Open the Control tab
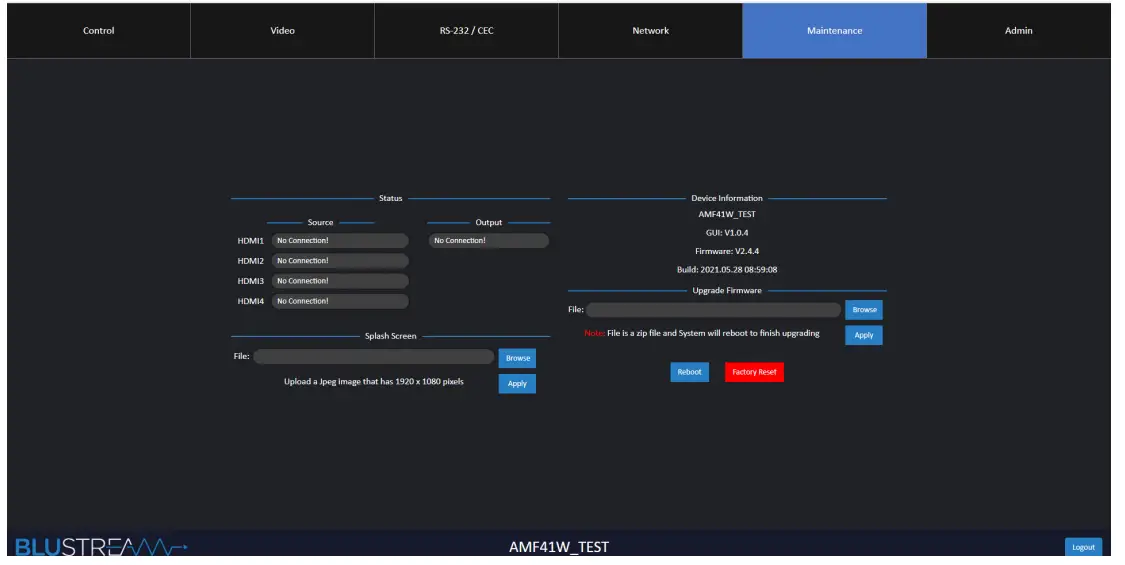This screenshot has width=1125, height=565. (x=99, y=31)
